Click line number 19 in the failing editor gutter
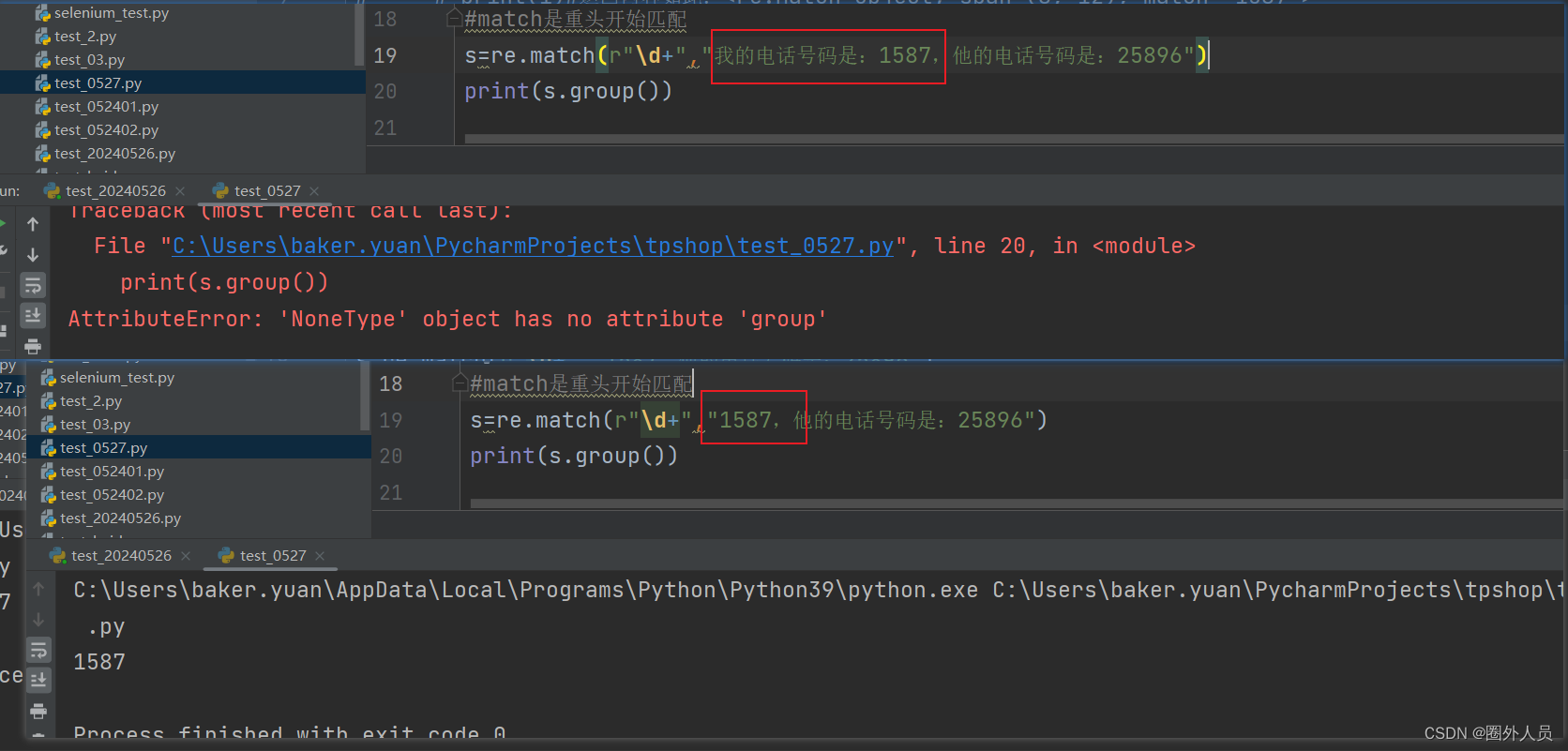 tap(385, 55)
